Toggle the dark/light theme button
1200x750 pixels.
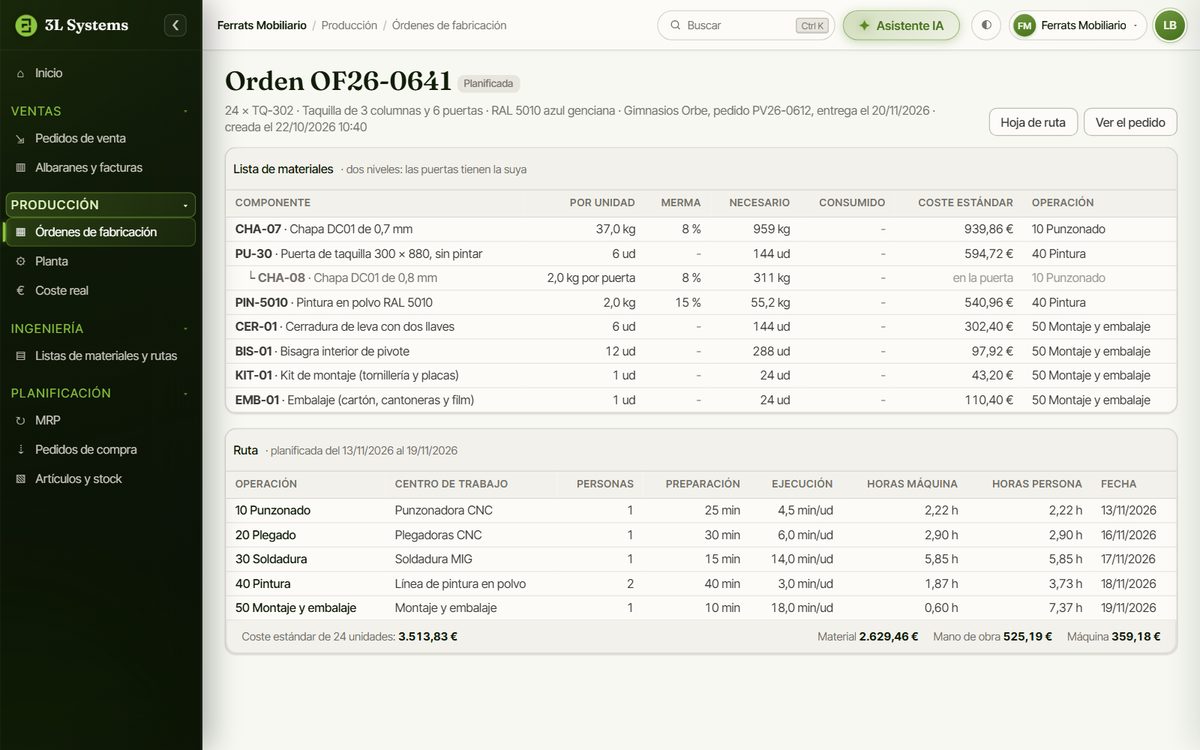(x=986, y=25)
